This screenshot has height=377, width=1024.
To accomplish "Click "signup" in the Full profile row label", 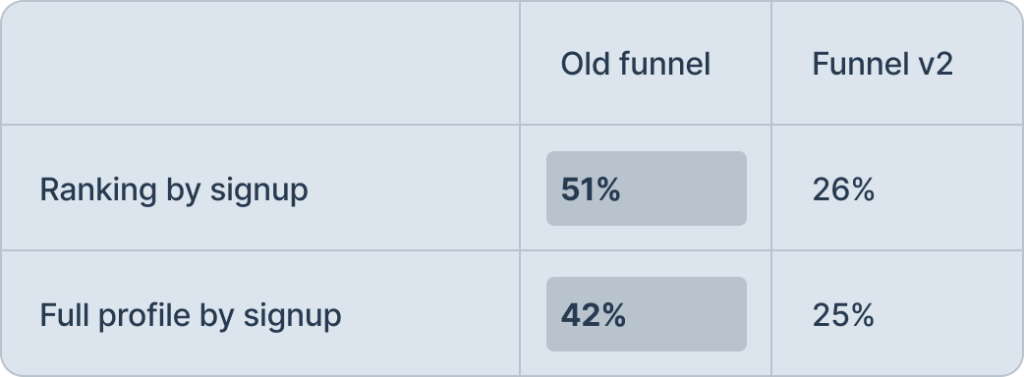I will tap(293, 317).
